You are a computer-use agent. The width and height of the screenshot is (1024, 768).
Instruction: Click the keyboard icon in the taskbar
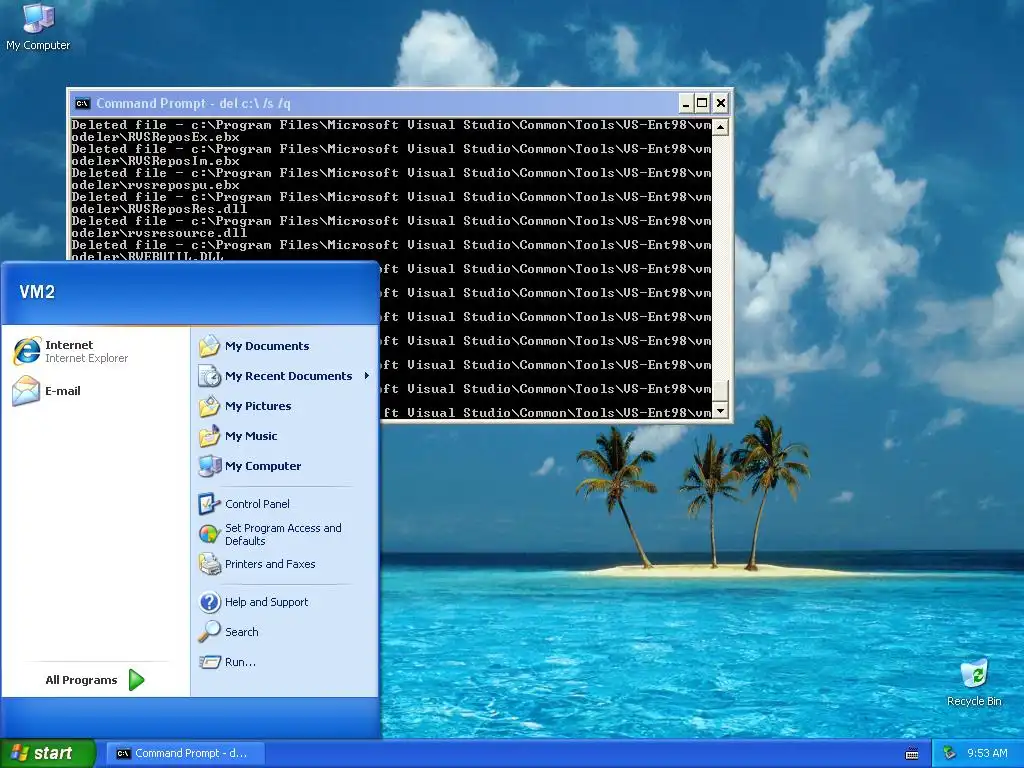coord(912,754)
